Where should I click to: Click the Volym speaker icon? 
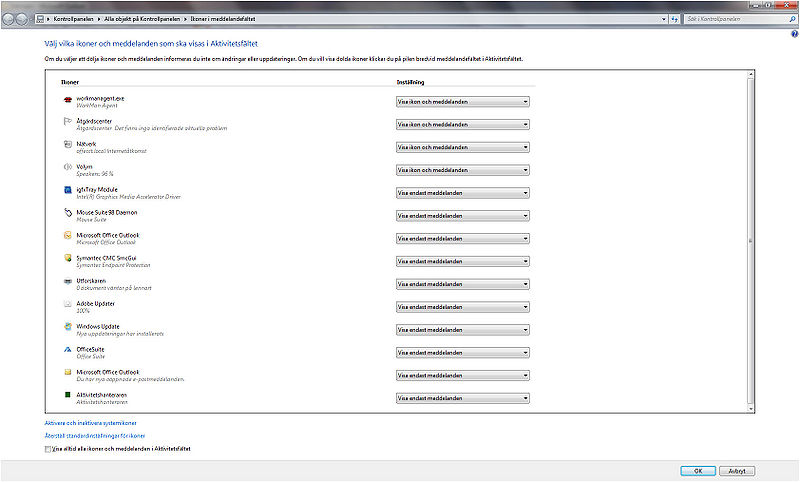click(67, 168)
